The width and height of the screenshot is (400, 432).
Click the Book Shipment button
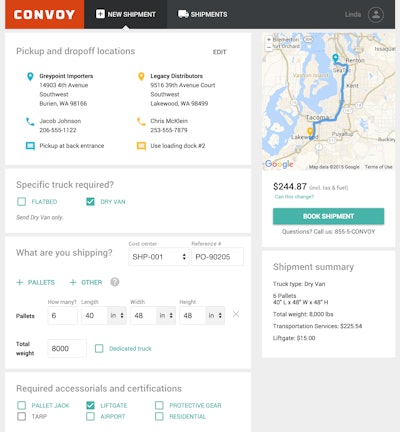(328, 216)
